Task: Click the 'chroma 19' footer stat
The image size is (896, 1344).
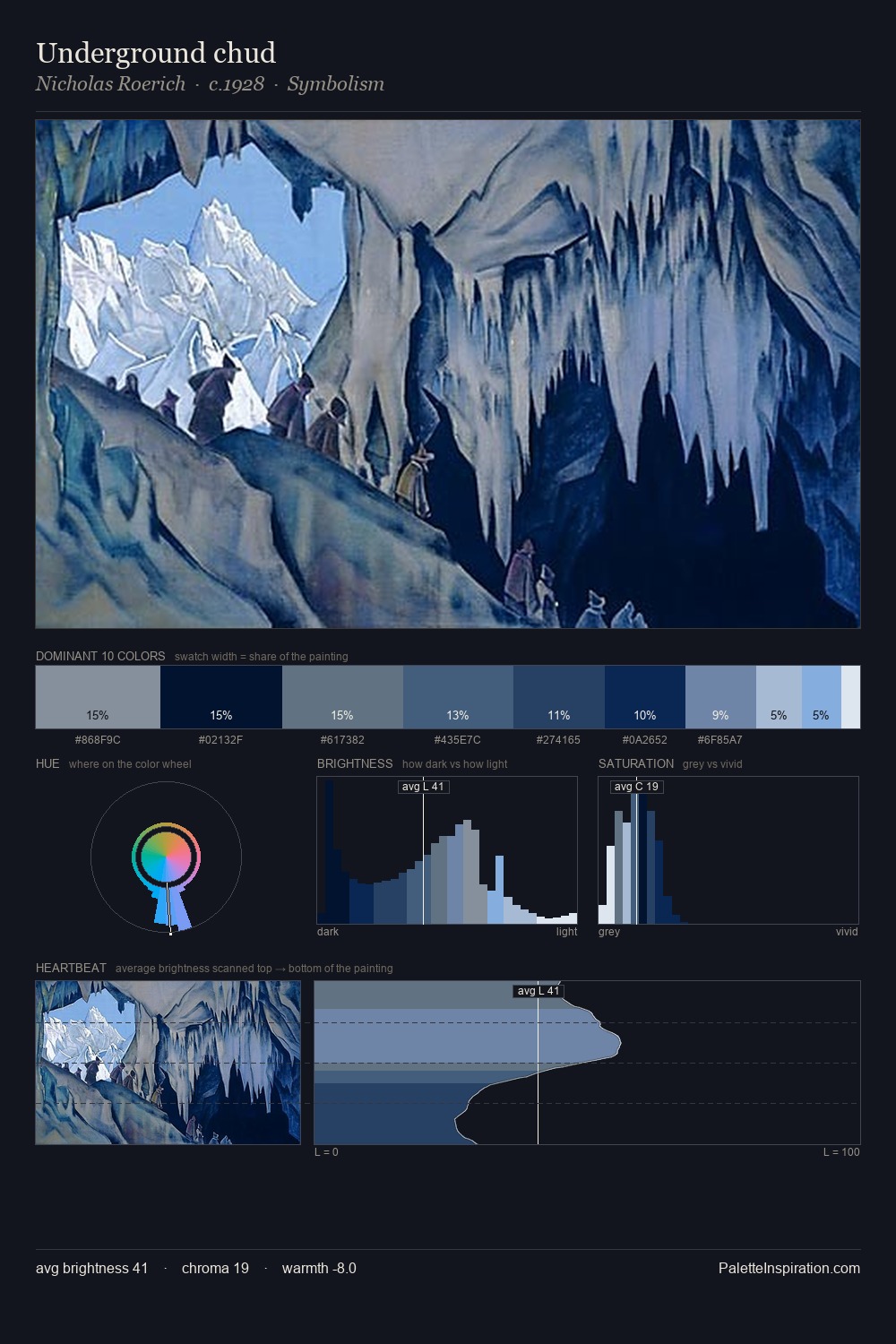Action: [215, 1269]
